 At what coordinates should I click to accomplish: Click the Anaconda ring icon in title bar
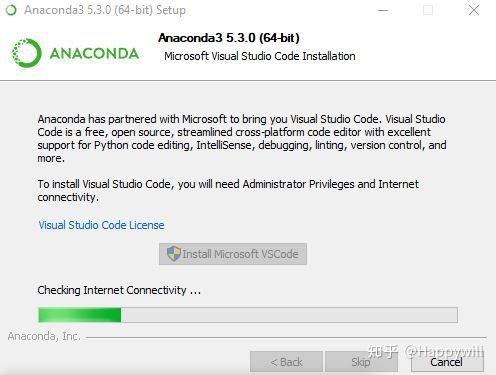point(11,10)
